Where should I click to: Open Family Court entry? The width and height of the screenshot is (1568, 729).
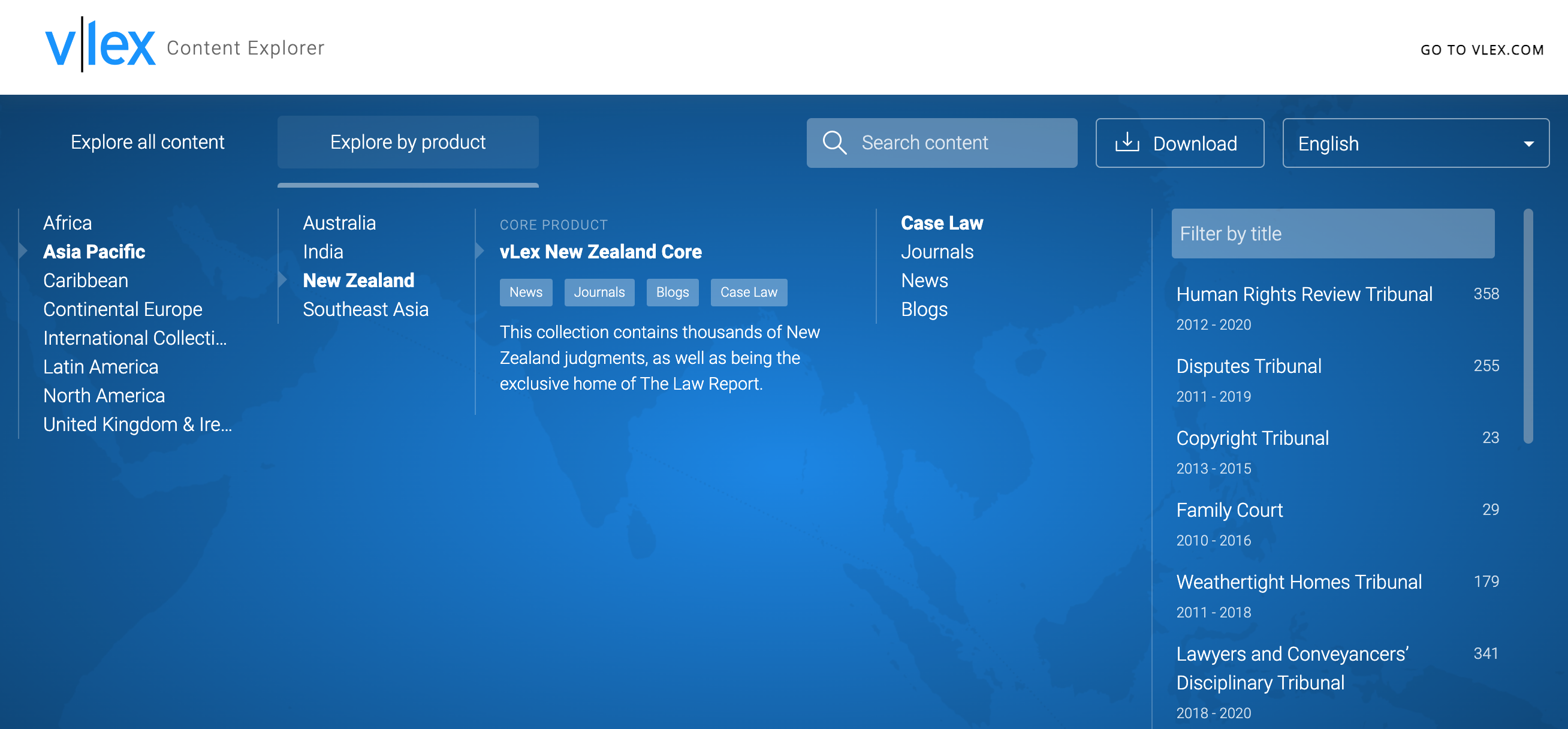[1229, 510]
